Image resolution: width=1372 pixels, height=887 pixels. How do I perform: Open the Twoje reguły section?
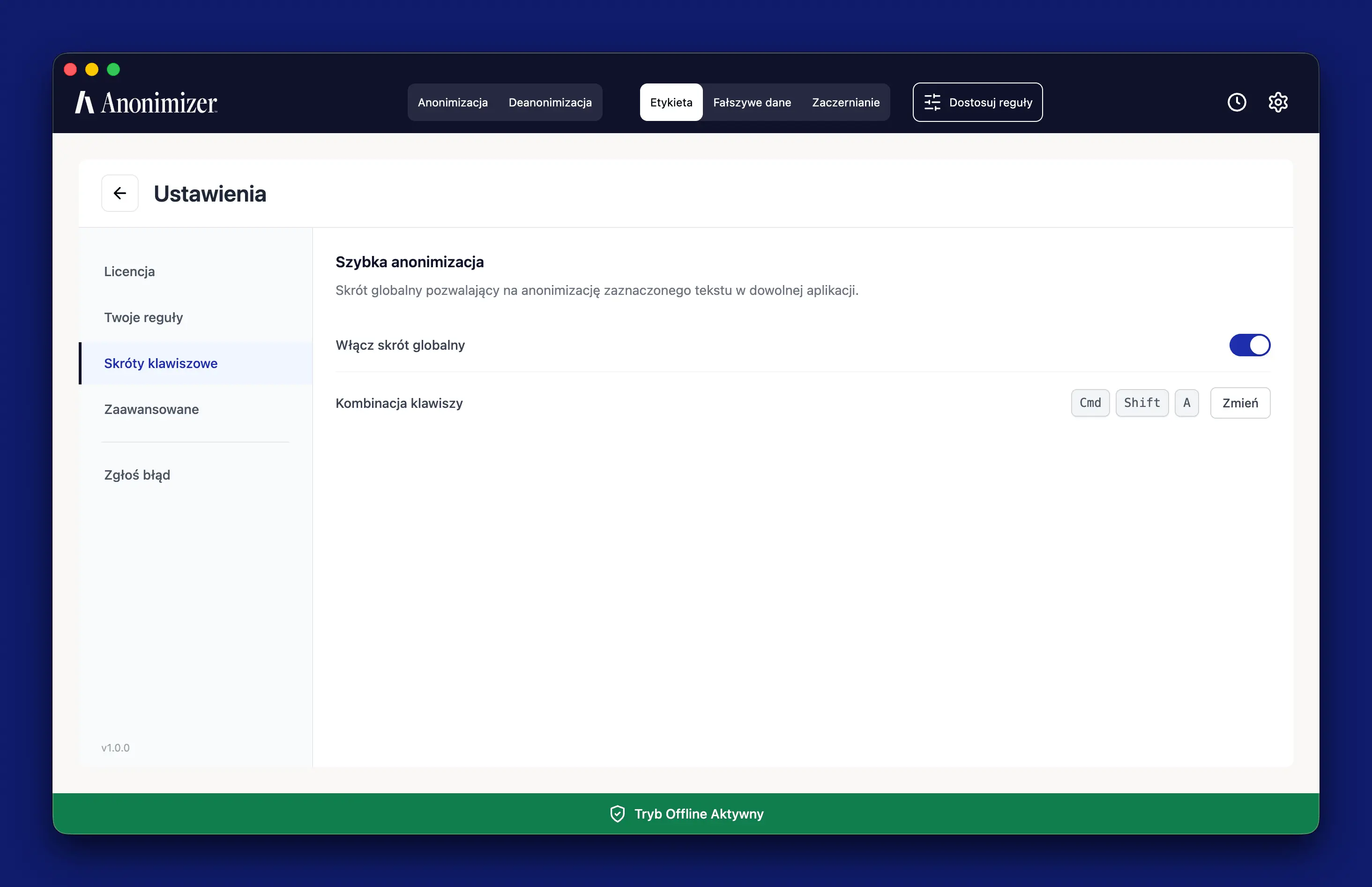pos(196,317)
